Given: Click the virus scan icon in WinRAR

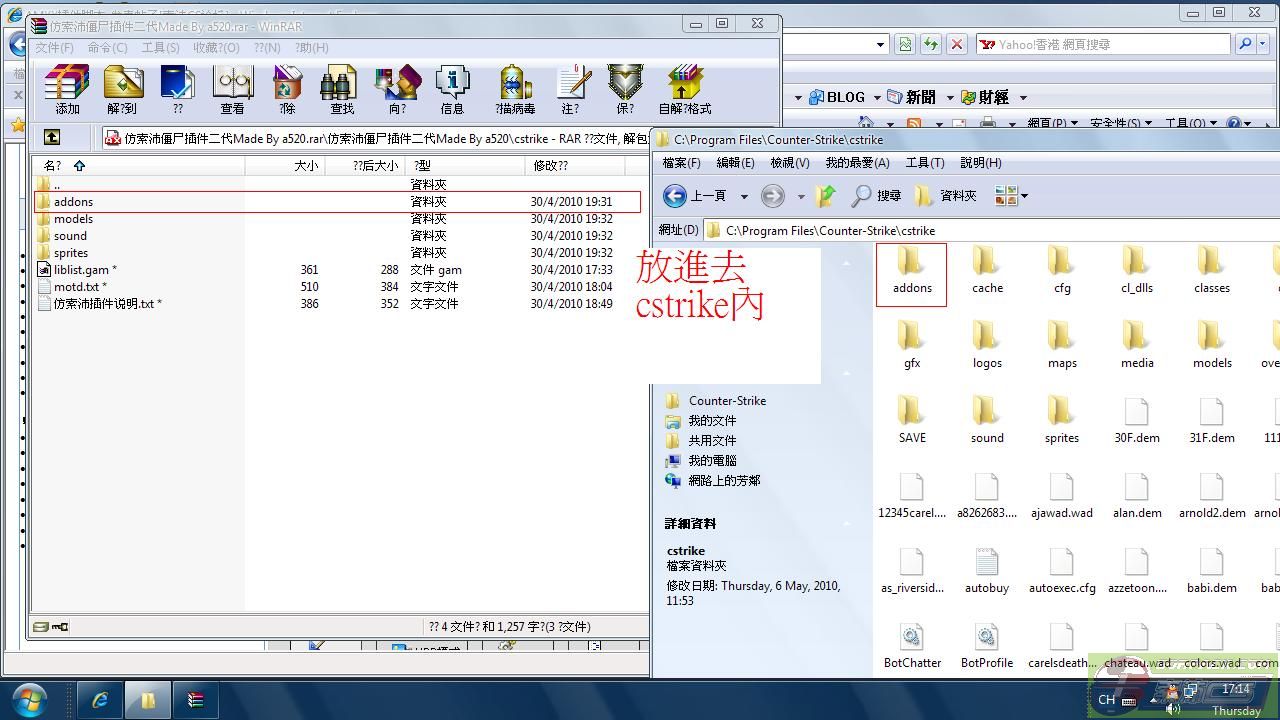Looking at the screenshot, I should (x=515, y=90).
